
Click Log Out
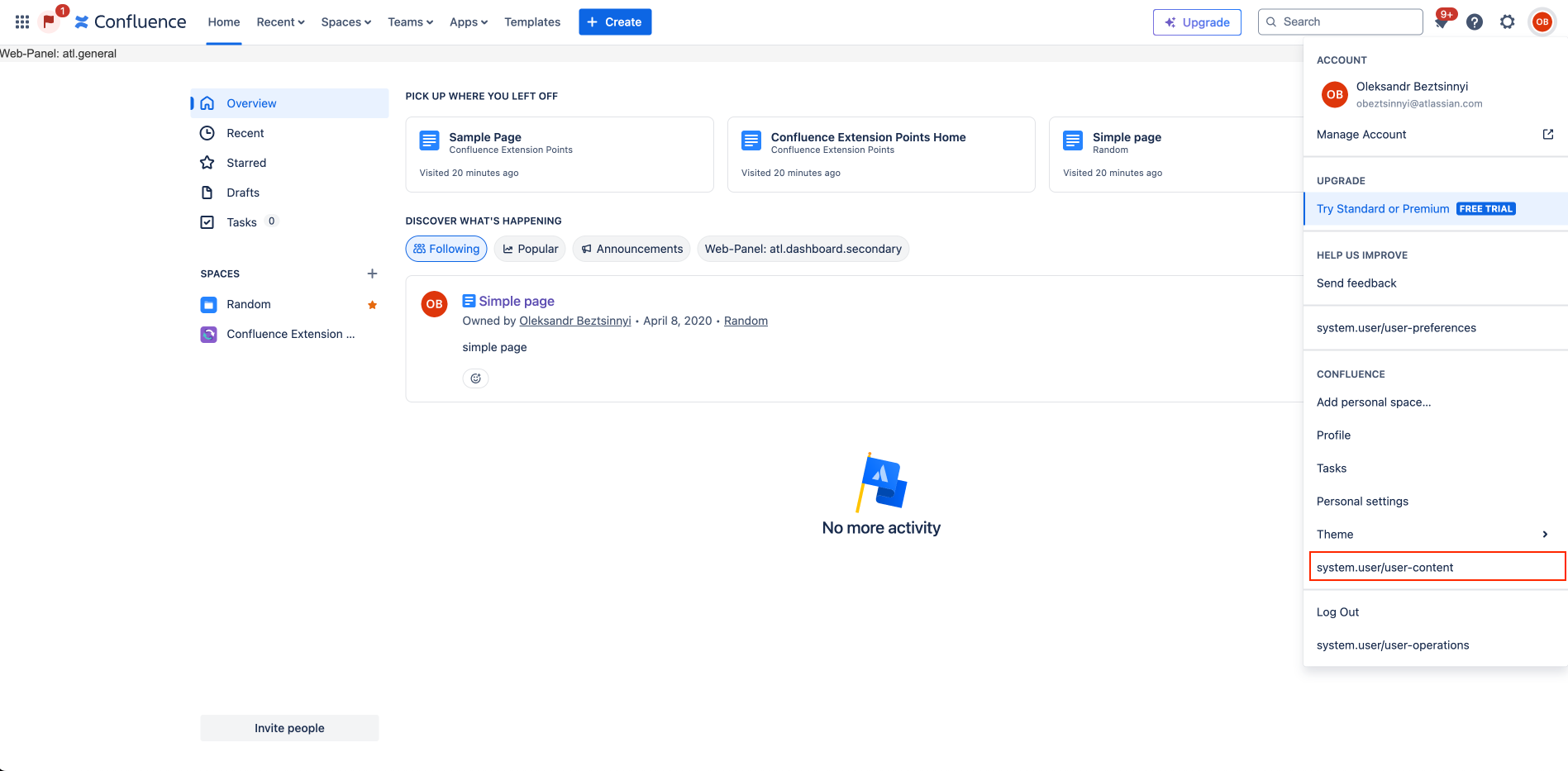(x=1436, y=612)
